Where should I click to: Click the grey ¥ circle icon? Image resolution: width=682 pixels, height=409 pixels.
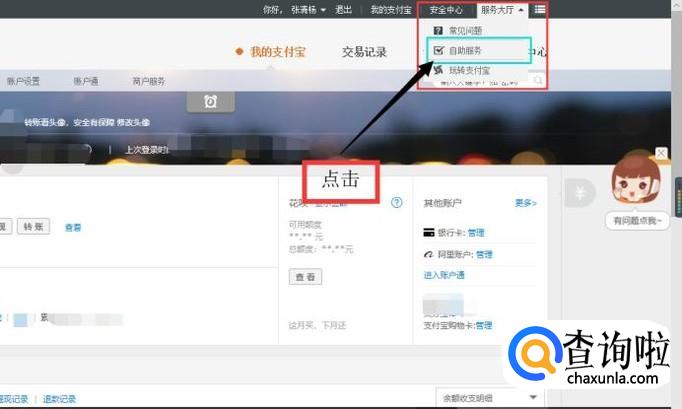pyautogui.click(x=580, y=192)
